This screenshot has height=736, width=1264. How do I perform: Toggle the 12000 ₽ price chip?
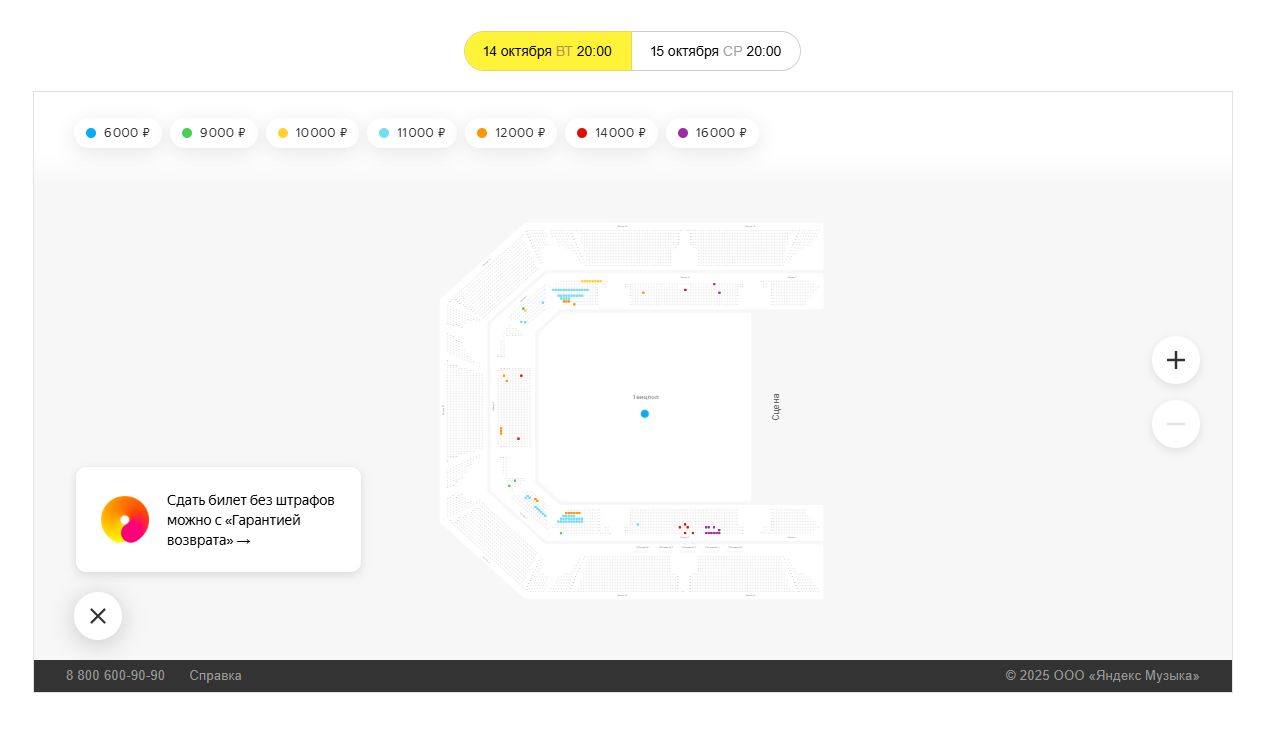(510, 133)
